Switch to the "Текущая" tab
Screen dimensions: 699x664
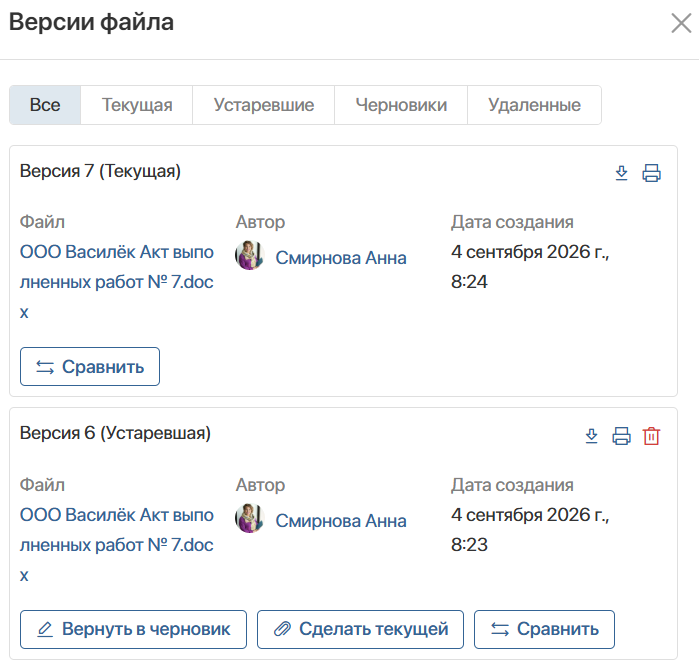click(x=137, y=105)
